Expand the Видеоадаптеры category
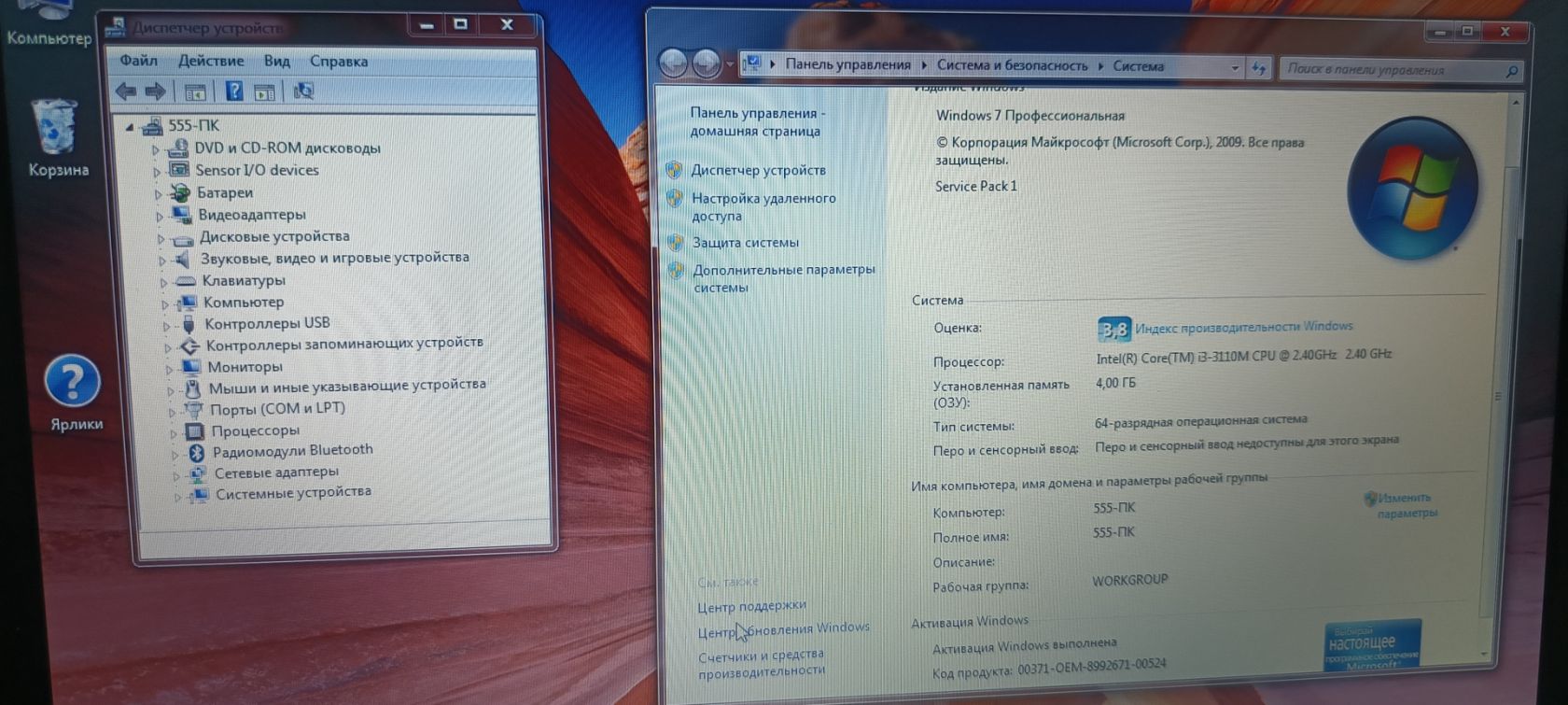The width and height of the screenshot is (1568, 705). 160,216
